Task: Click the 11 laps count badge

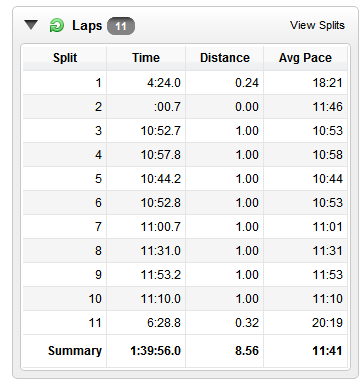Action: (x=121, y=26)
